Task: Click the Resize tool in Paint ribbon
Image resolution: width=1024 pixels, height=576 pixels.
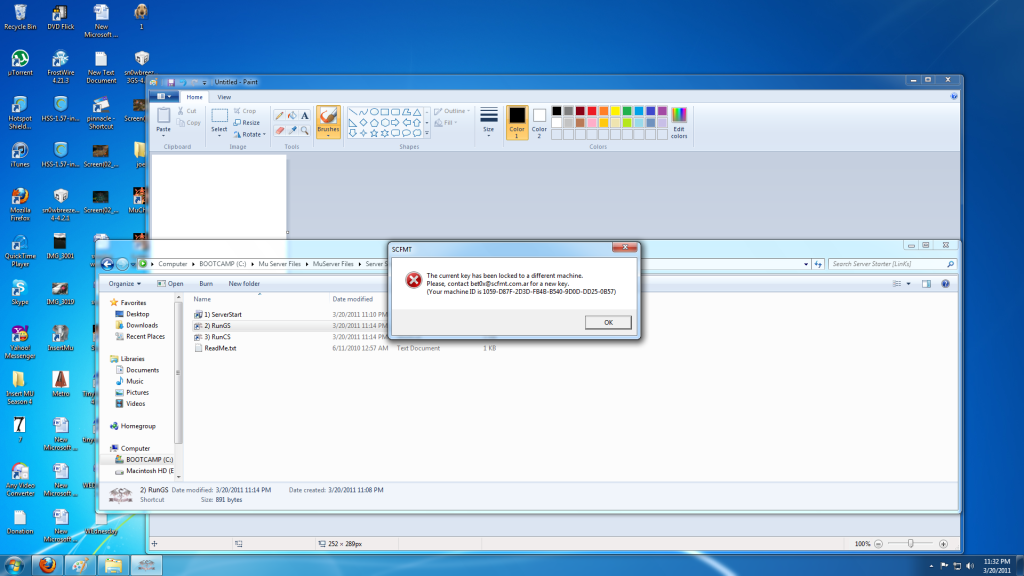Action: [248, 122]
